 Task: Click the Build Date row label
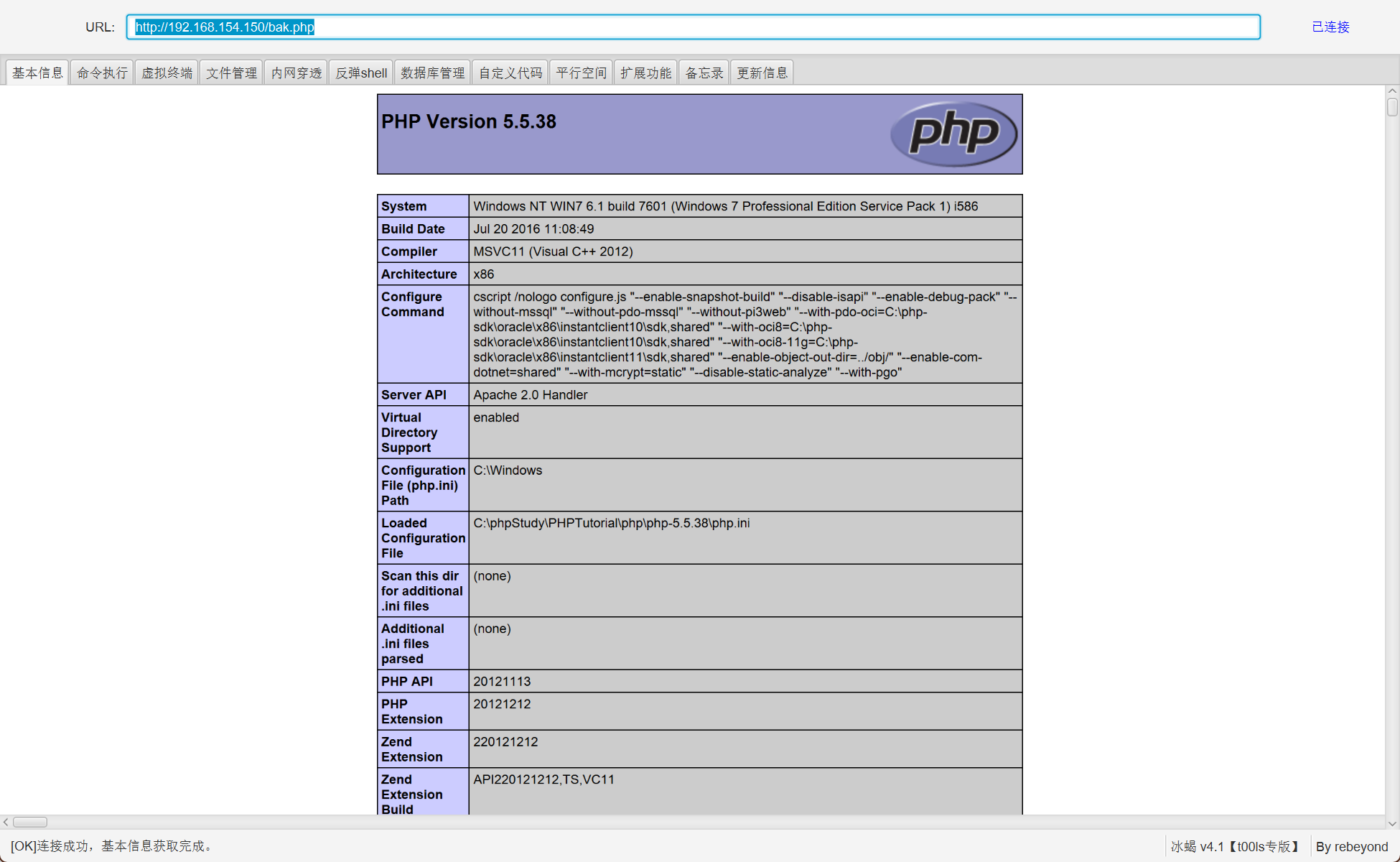(x=413, y=229)
